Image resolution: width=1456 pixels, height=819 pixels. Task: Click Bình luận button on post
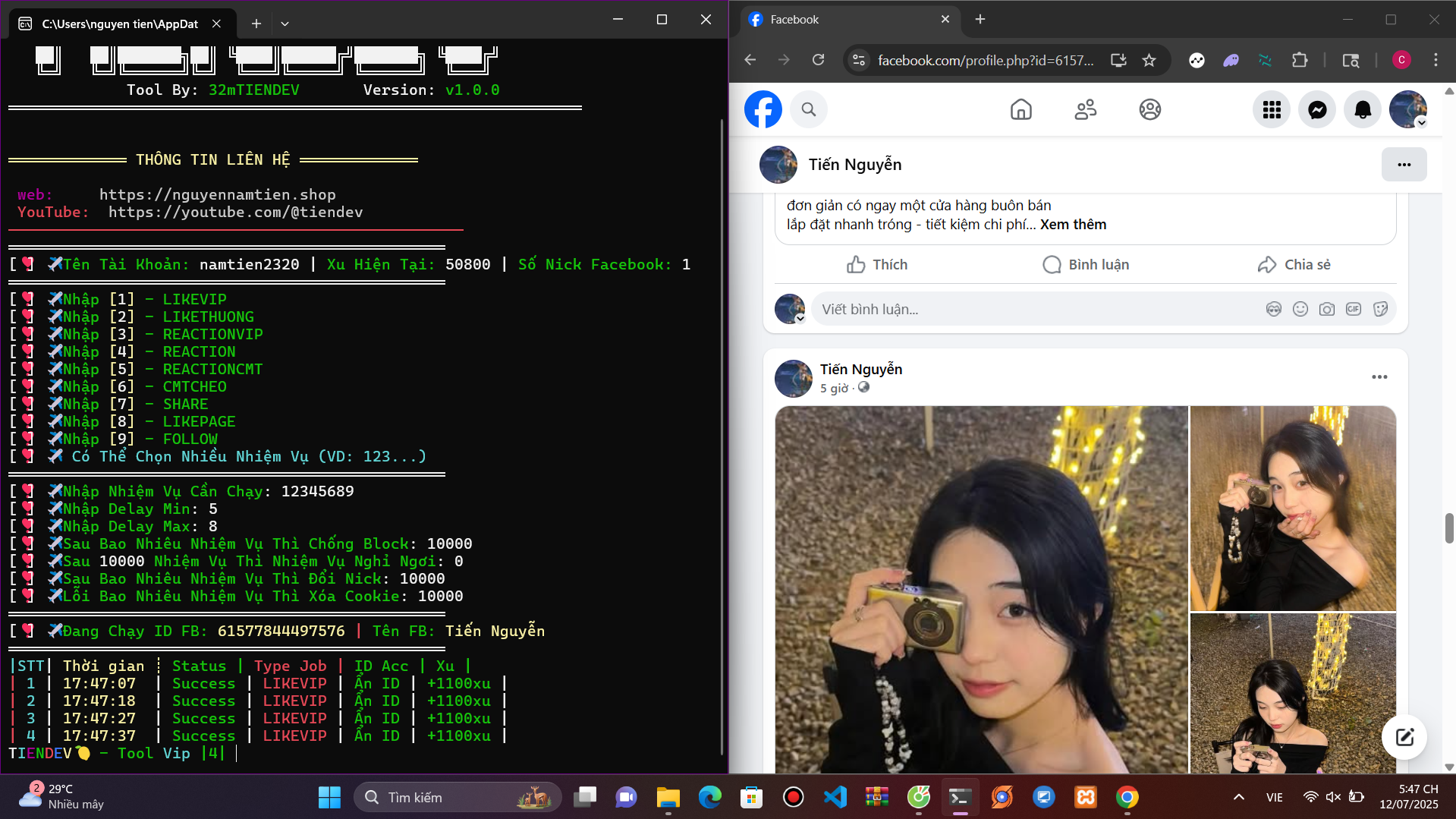(1086, 264)
